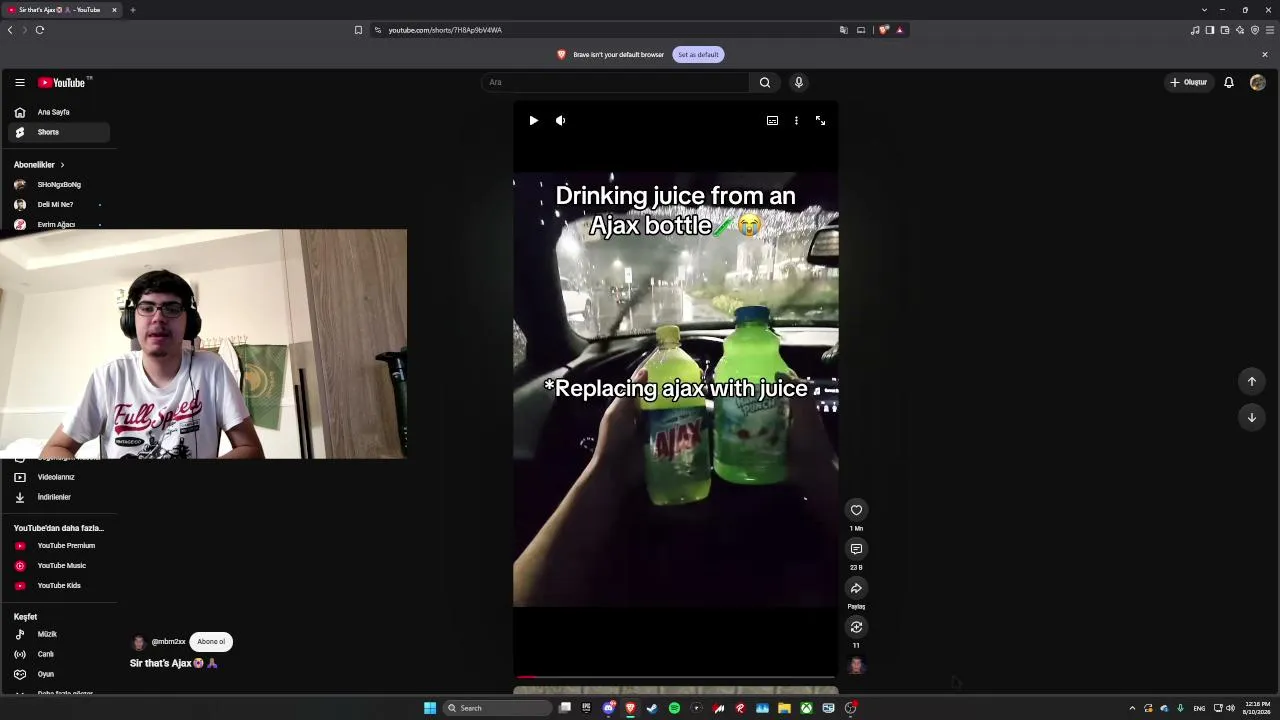The height and width of the screenshot is (720, 1280).
Task: Open YouTube Kids link
Action: coord(58,586)
